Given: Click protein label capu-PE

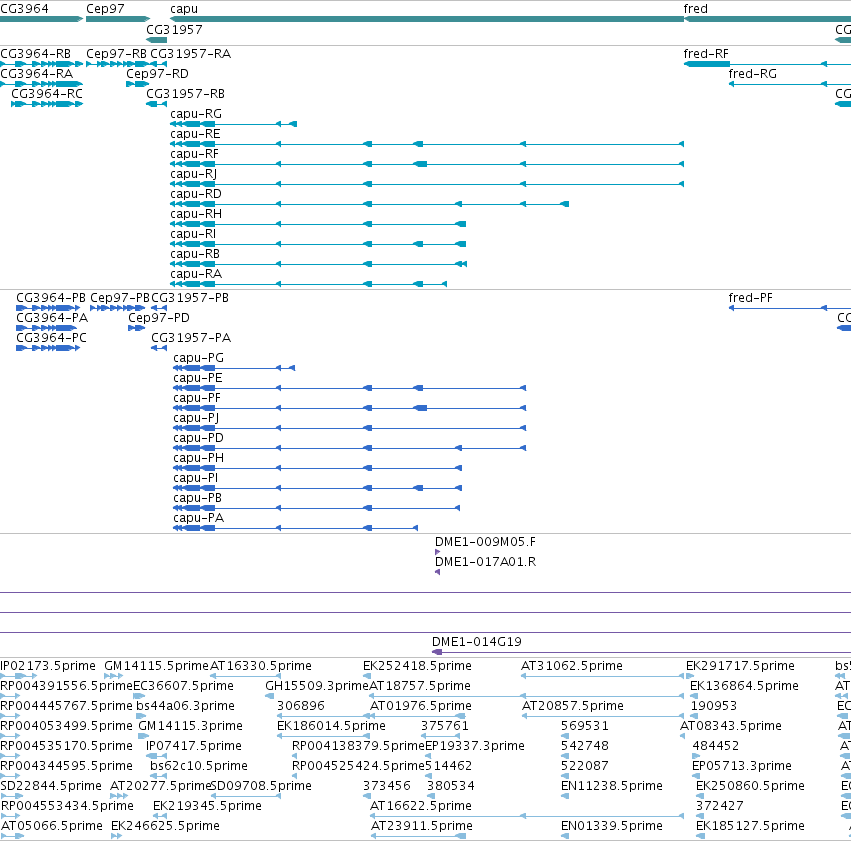Looking at the screenshot, I should pyautogui.click(x=198, y=378).
